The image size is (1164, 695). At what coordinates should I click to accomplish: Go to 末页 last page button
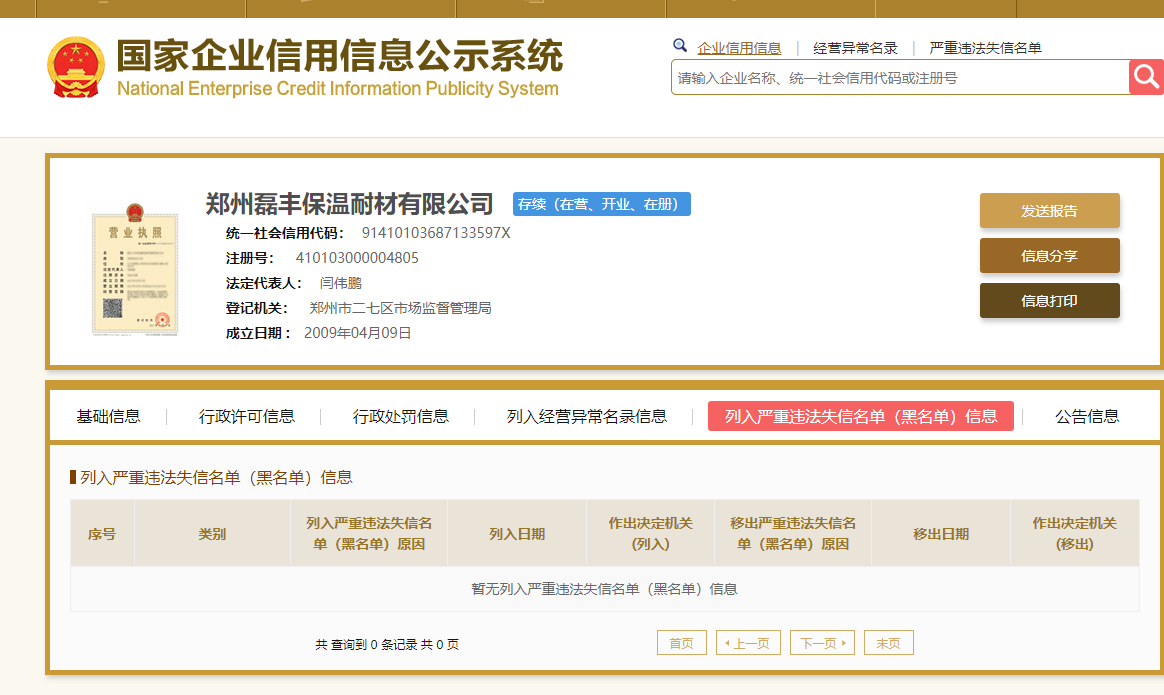click(889, 643)
